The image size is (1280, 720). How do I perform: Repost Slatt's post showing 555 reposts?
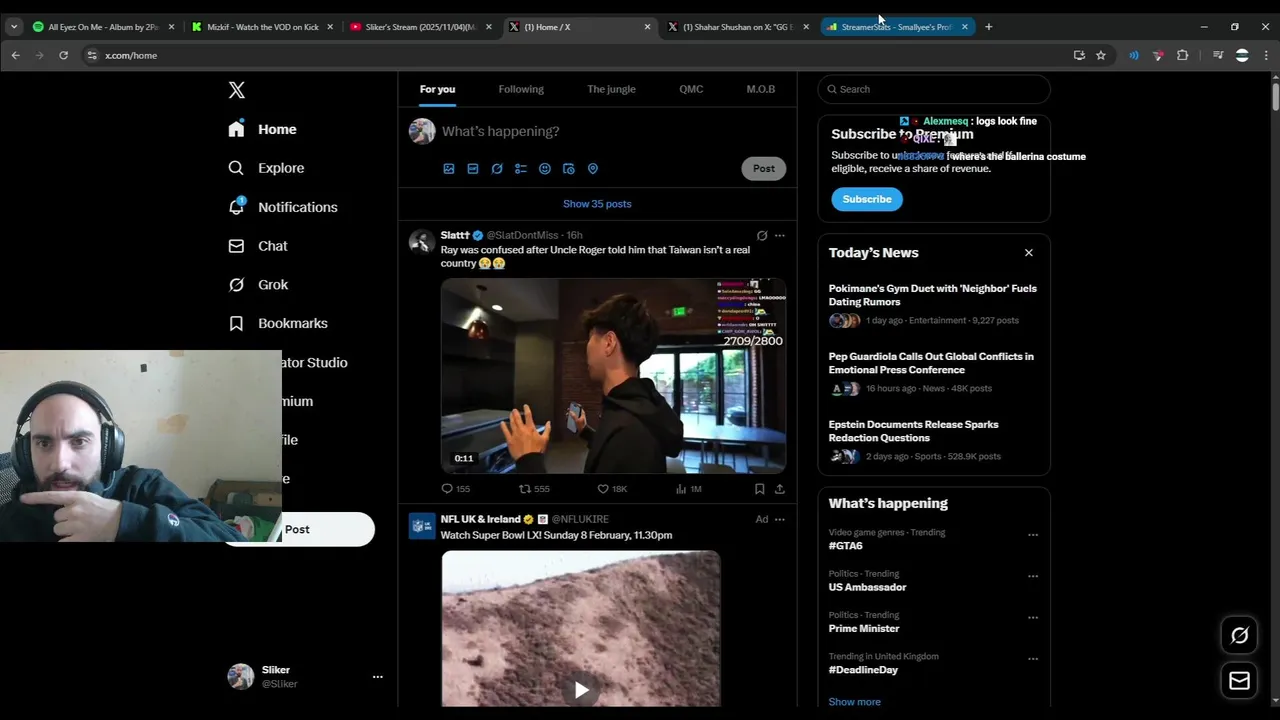[534, 489]
